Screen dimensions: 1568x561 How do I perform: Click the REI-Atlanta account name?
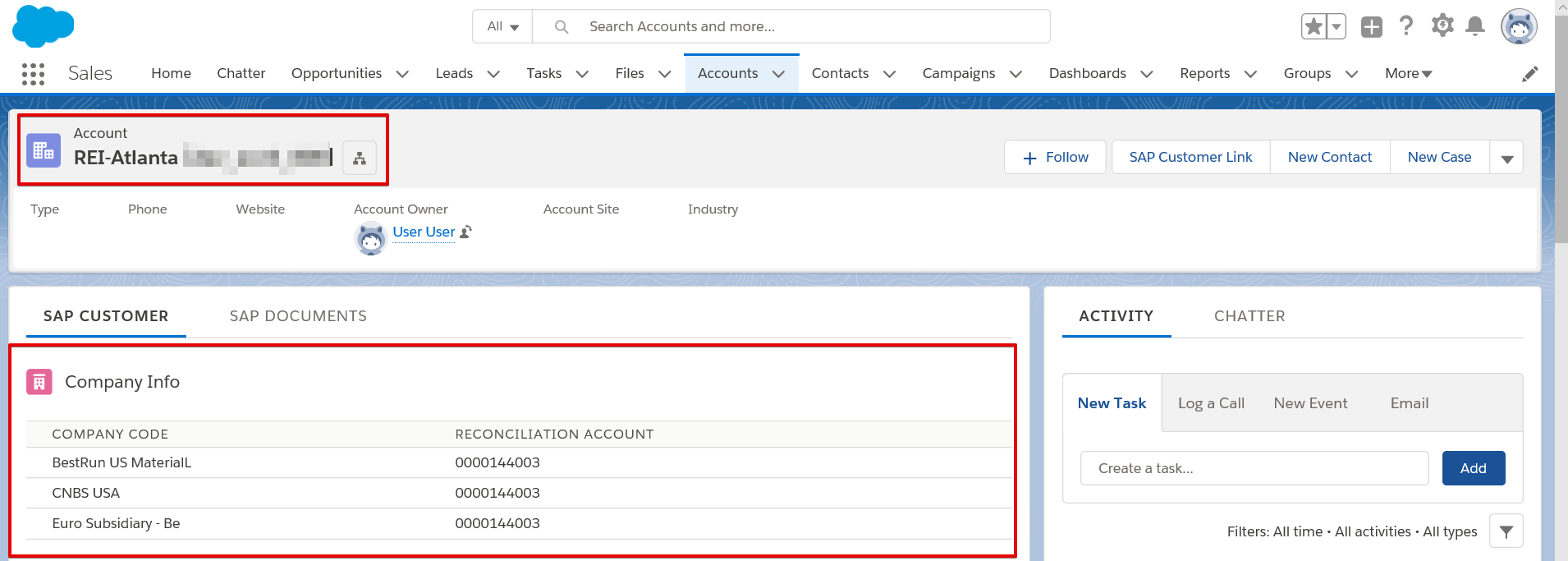126,158
